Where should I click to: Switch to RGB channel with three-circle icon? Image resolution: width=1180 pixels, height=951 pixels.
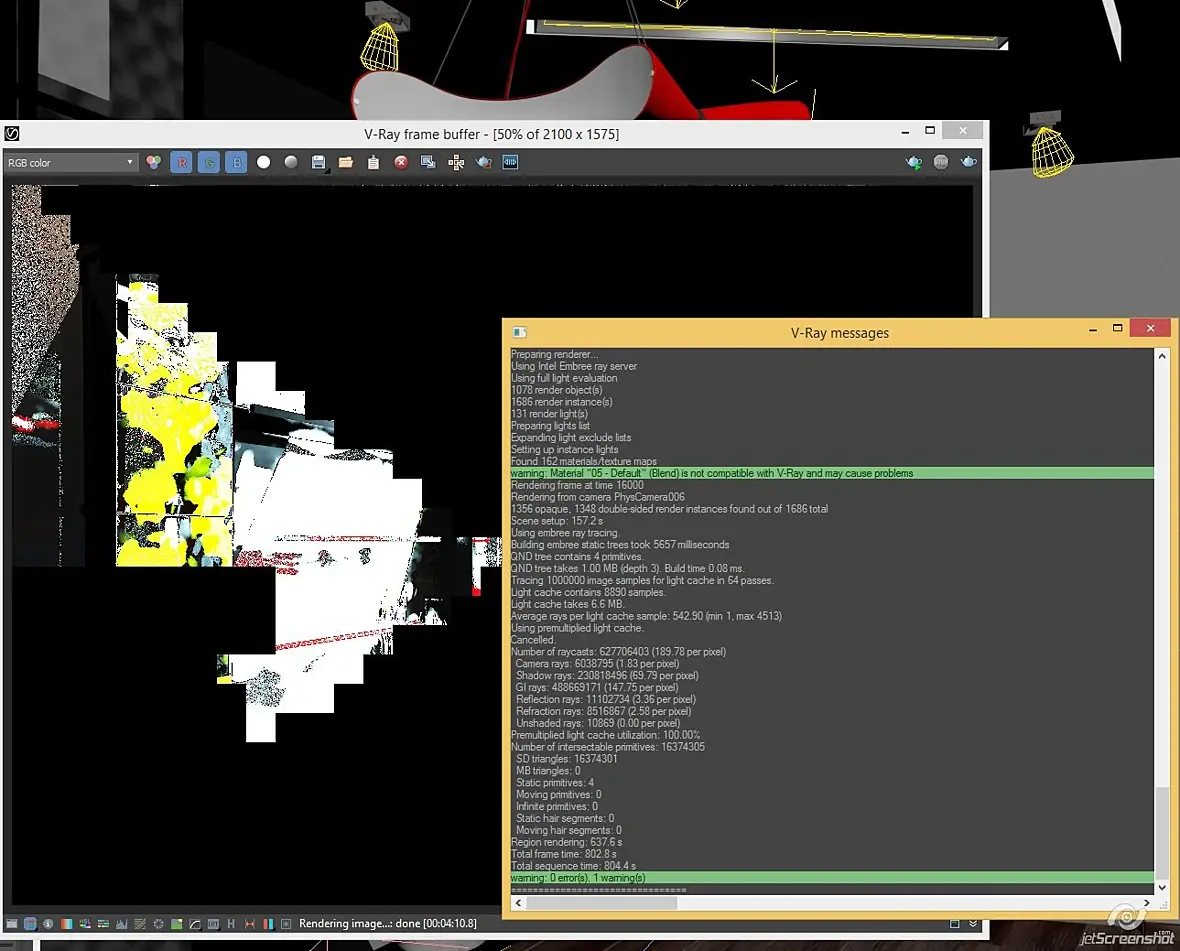tap(154, 163)
